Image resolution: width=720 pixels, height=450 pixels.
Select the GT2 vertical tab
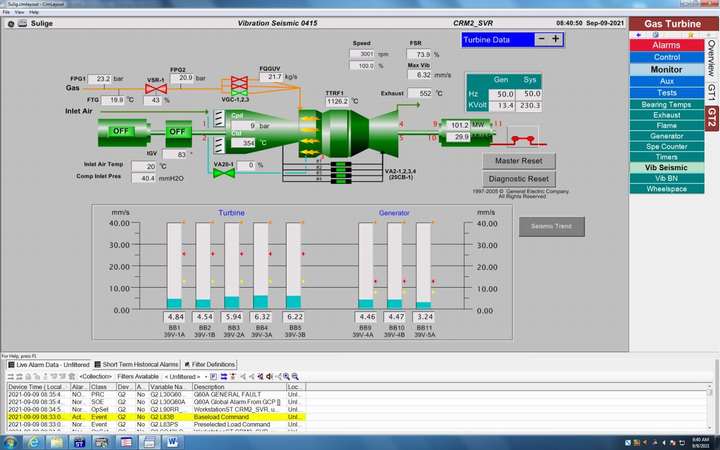(711, 118)
